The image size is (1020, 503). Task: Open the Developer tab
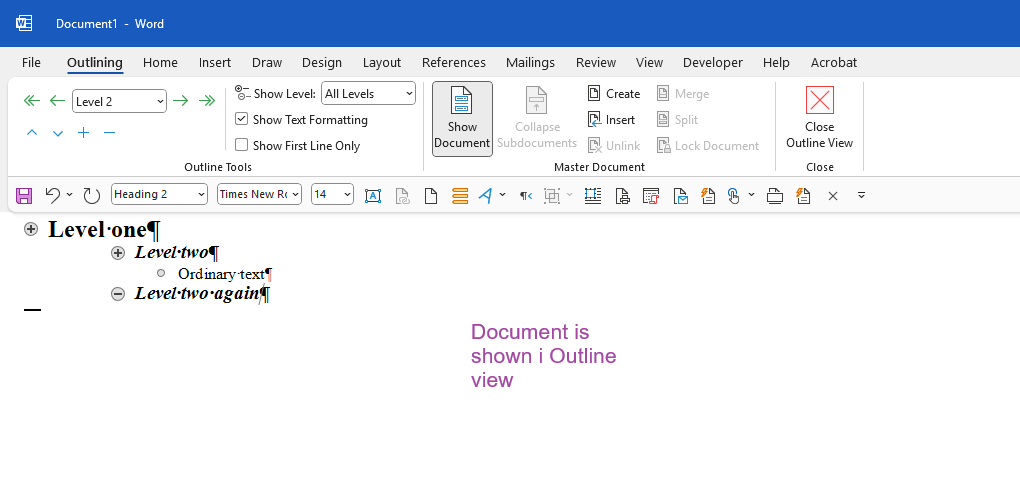pos(712,62)
